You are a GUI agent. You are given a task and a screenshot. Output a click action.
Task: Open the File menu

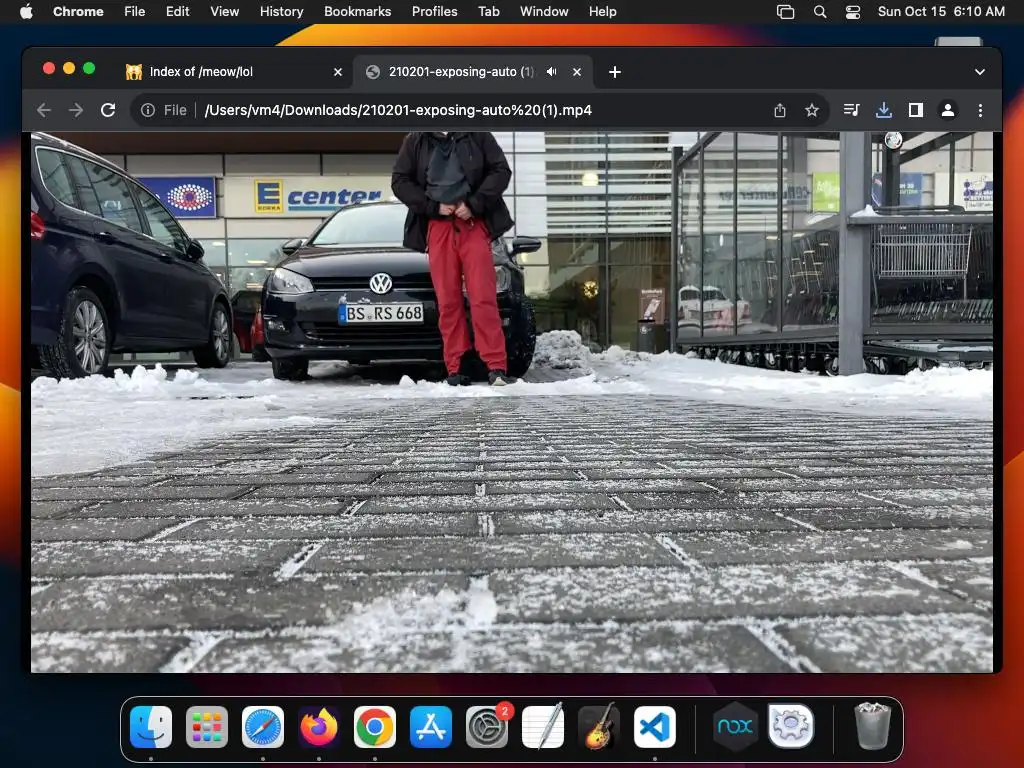click(x=135, y=11)
